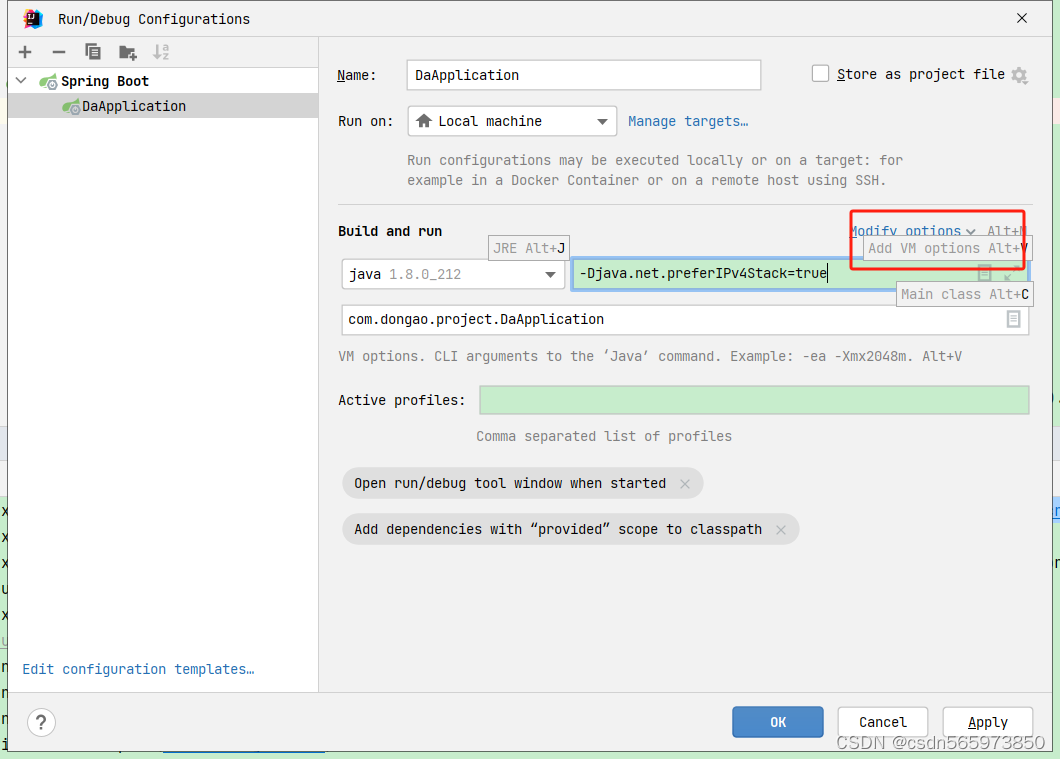The image size is (1060, 759).
Task: Copy the selected configuration
Action: [x=92, y=51]
